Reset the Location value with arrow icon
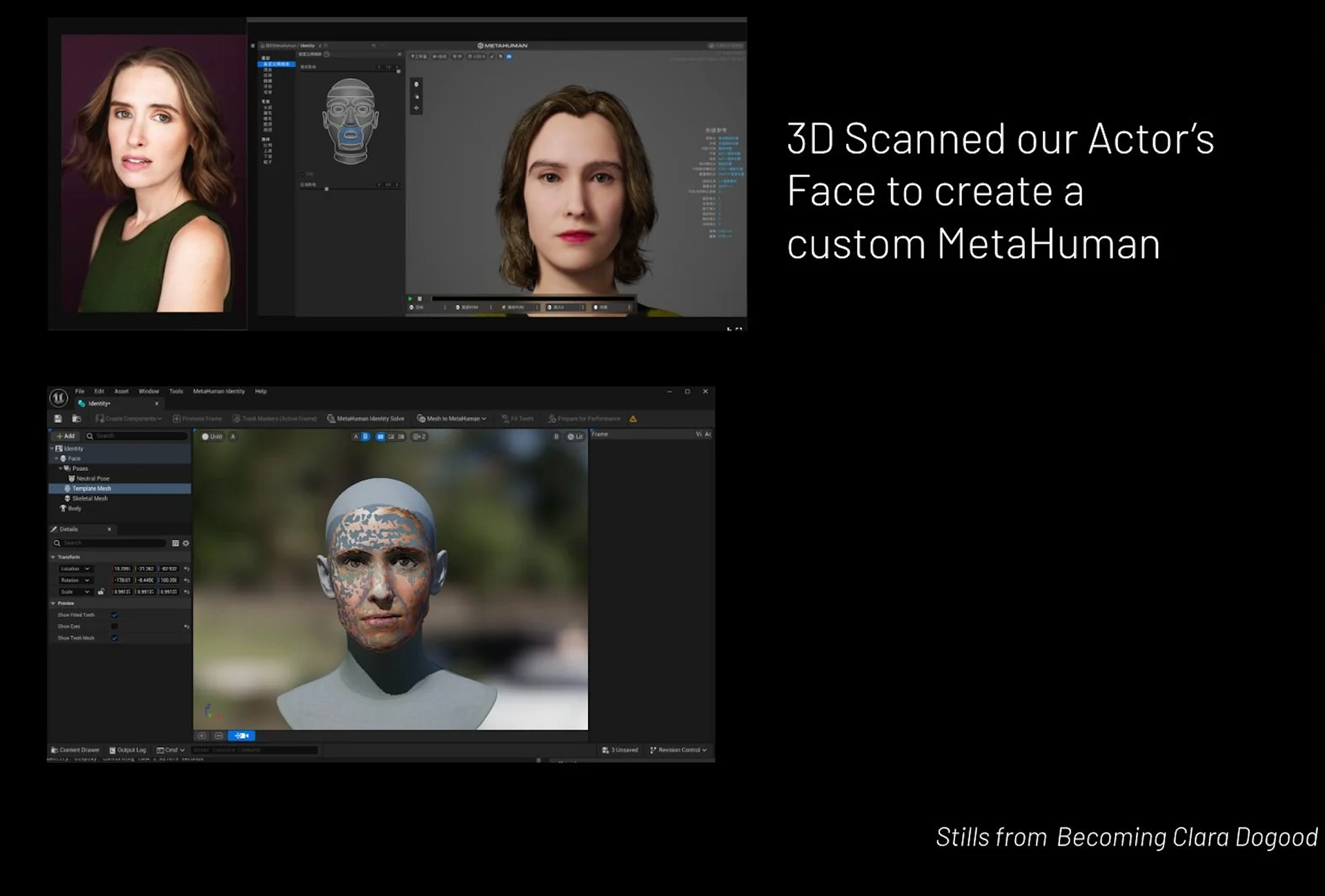 tap(186, 569)
